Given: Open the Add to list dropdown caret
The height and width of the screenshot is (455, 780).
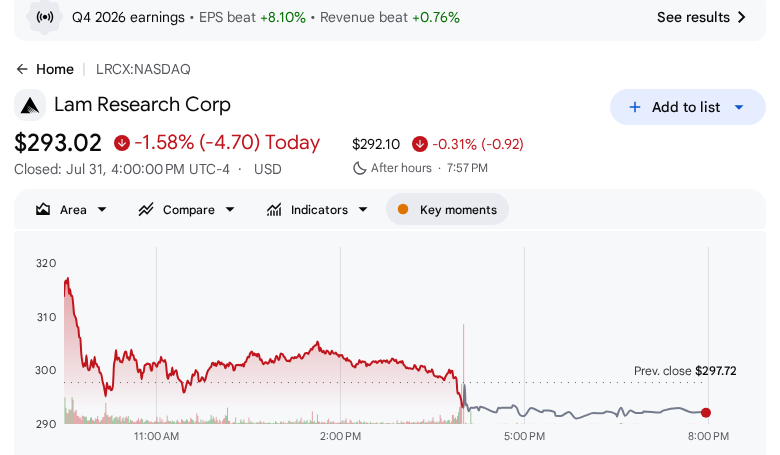Looking at the screenshot, I should pos(739,107).
